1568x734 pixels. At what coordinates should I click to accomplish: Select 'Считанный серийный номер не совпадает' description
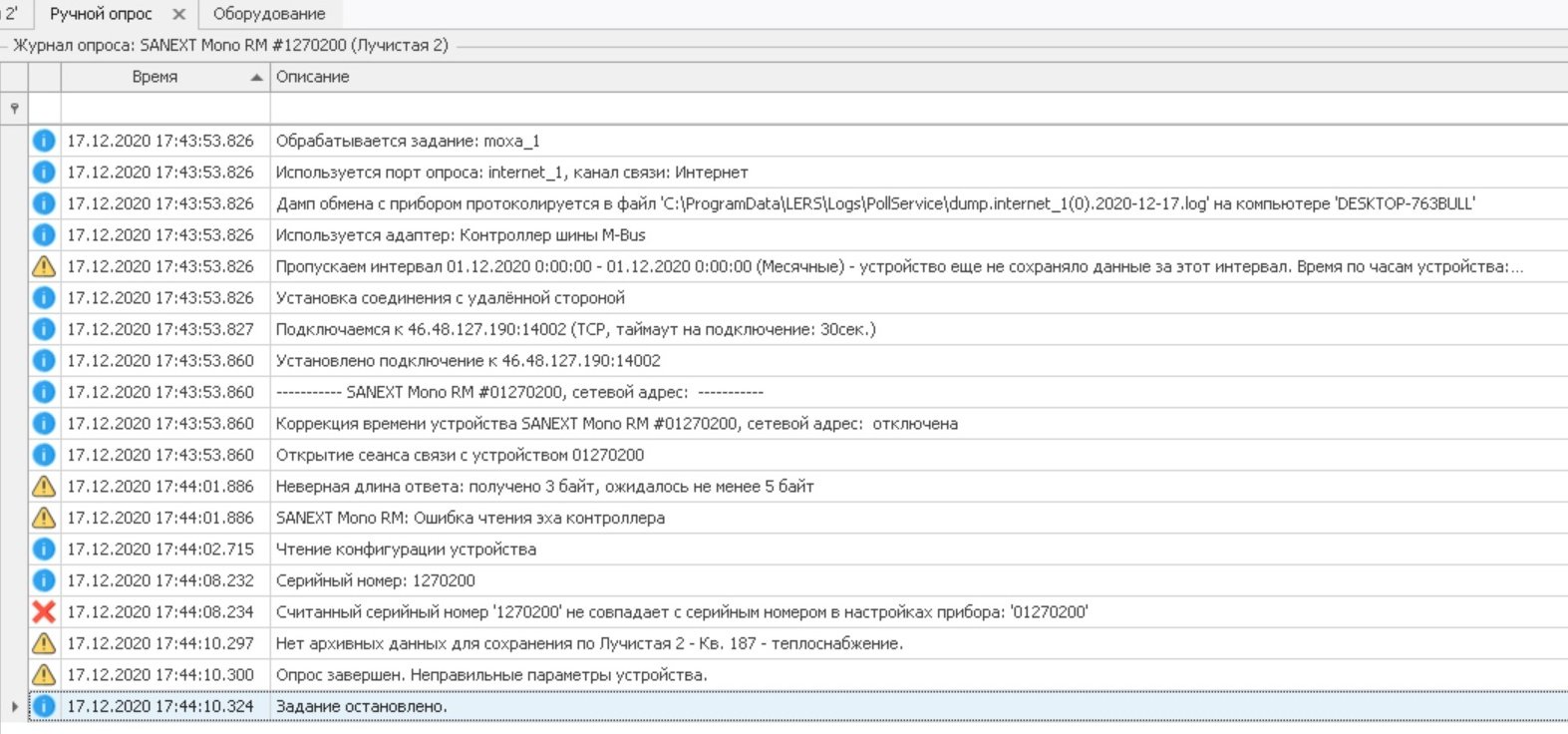[x=682, y=612]
